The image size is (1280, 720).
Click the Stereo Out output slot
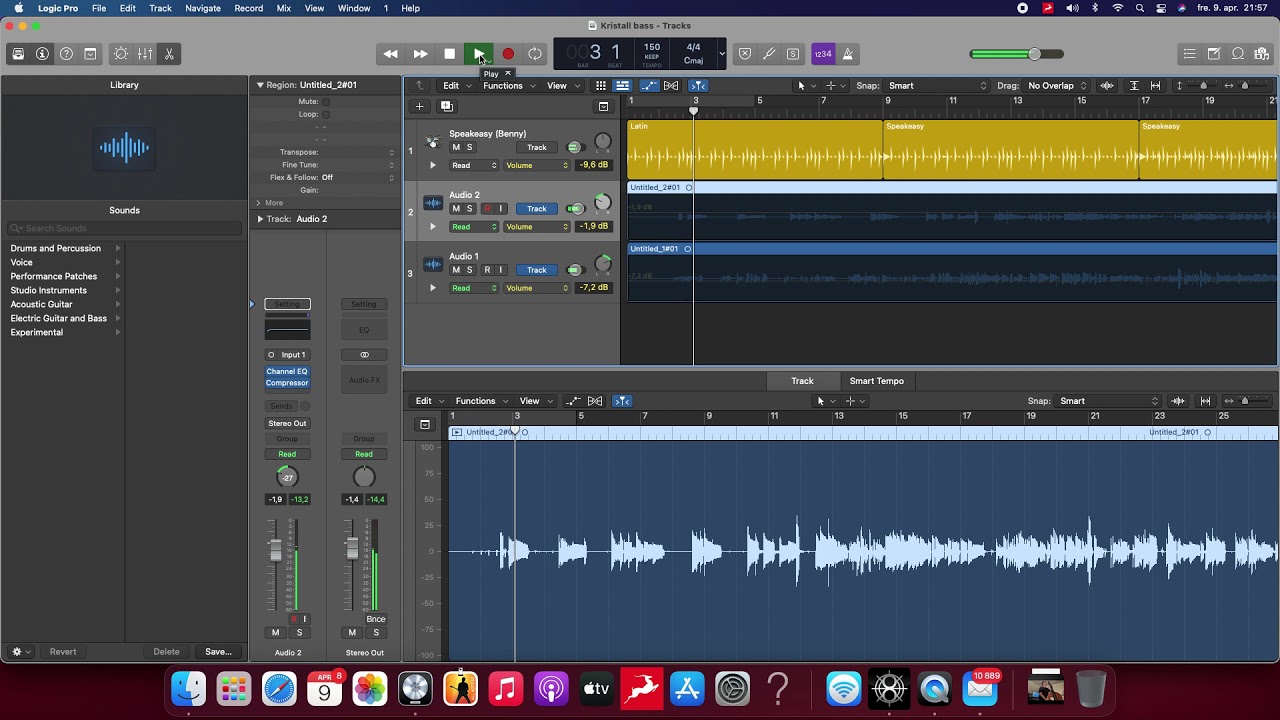pyautogui.click(x=287, y=423)
